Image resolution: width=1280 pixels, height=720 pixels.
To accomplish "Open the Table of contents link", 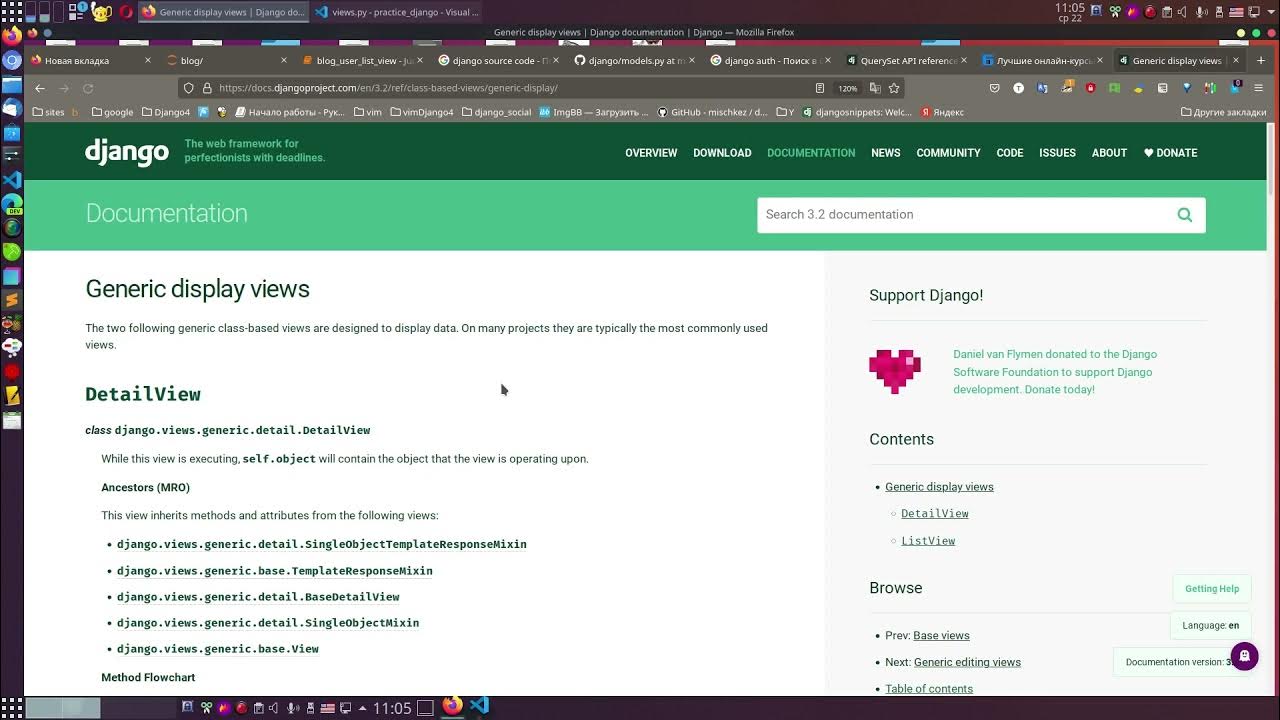I will (929, 689).
